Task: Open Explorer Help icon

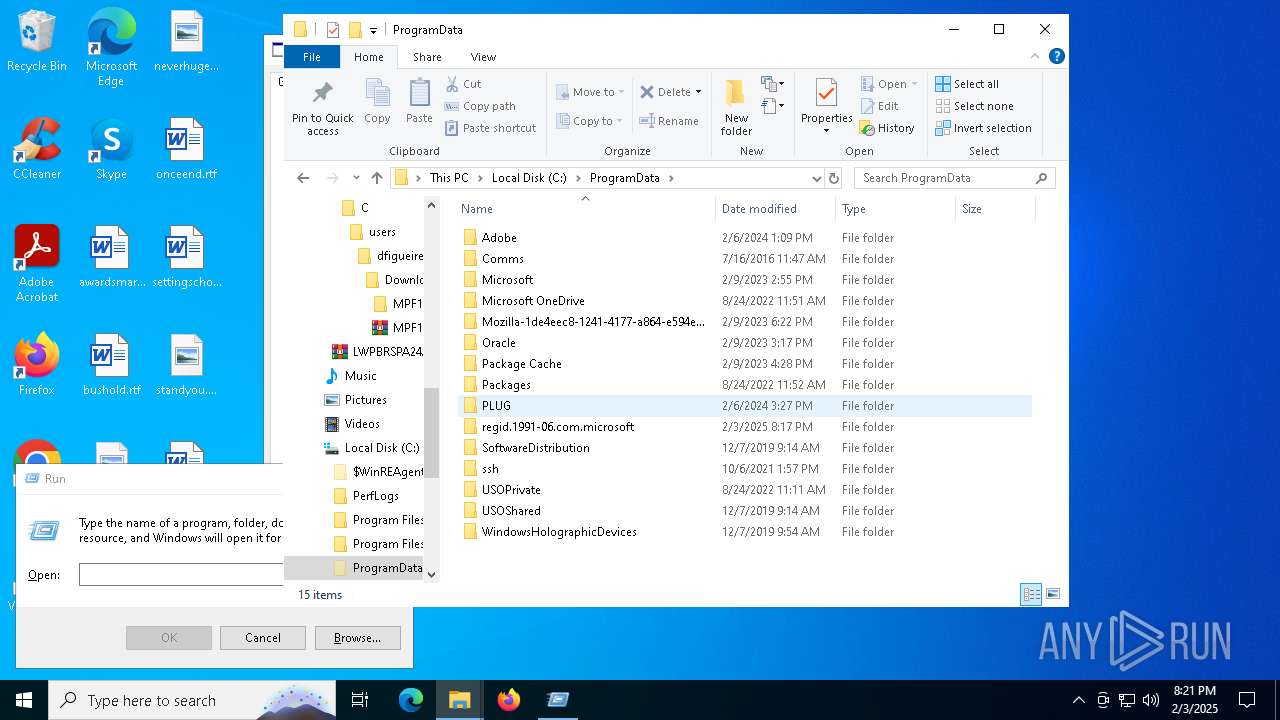Action: click(1056, 57)
